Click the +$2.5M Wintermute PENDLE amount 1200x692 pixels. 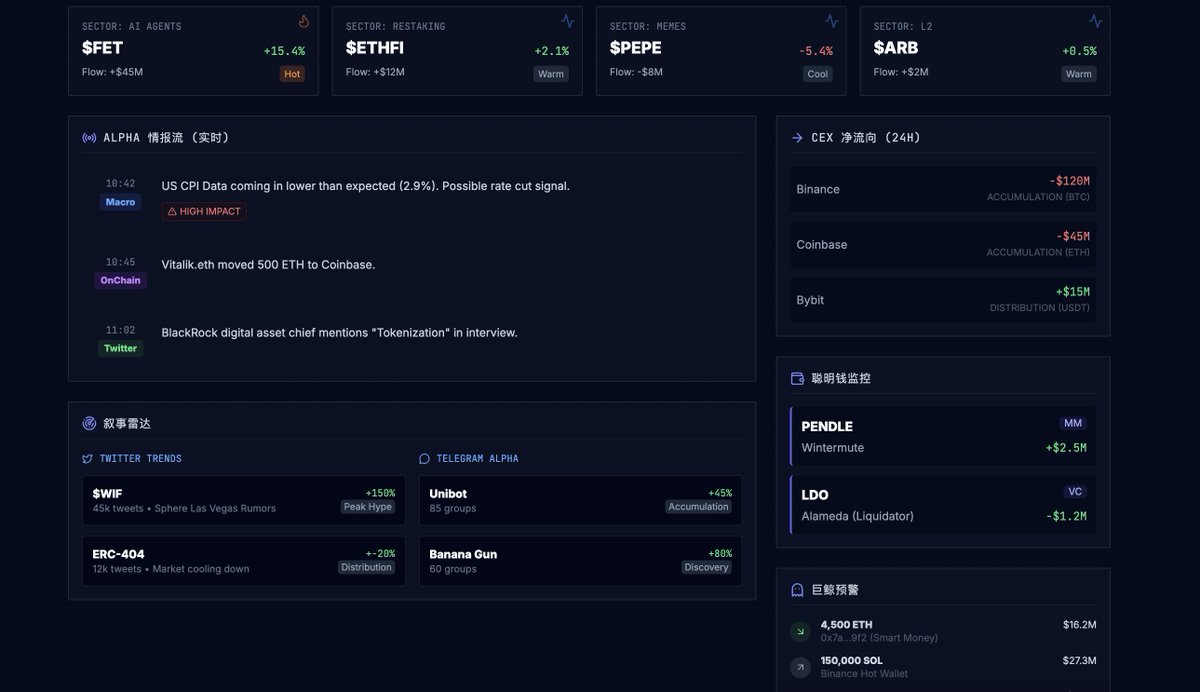tap(1066, 448)
